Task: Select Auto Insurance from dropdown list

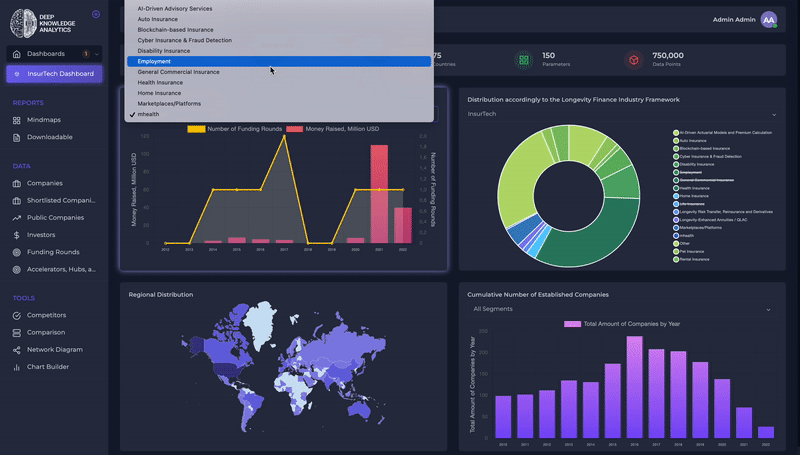Action: click(279, 19)
